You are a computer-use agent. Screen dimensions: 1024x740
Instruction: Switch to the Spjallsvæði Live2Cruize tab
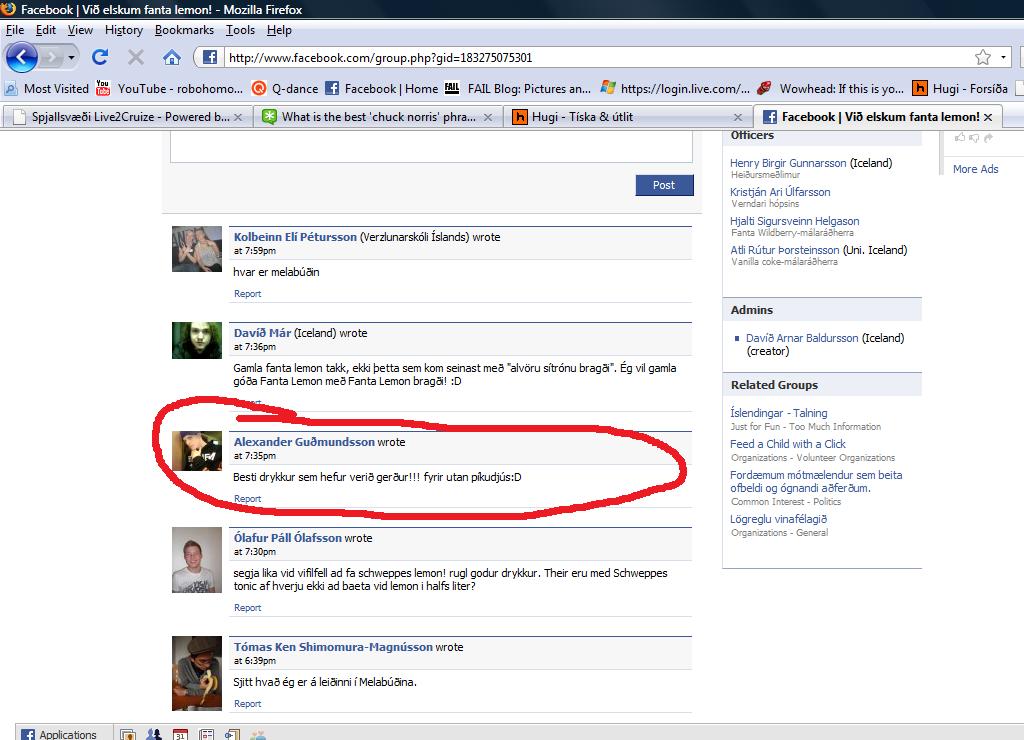pos(125,117)
